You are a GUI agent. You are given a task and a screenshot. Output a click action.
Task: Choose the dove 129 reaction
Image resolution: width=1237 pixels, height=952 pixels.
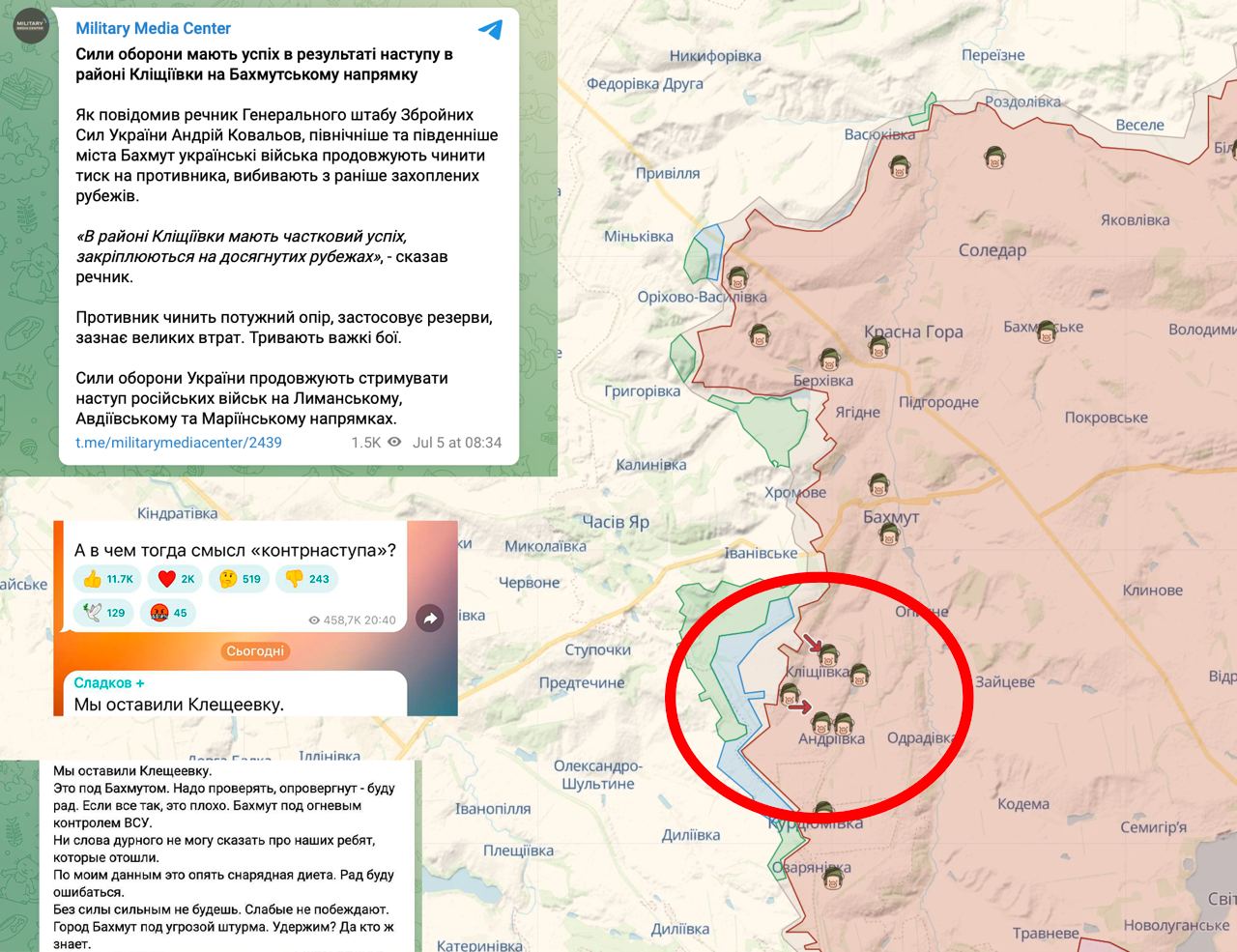(104, 613)
